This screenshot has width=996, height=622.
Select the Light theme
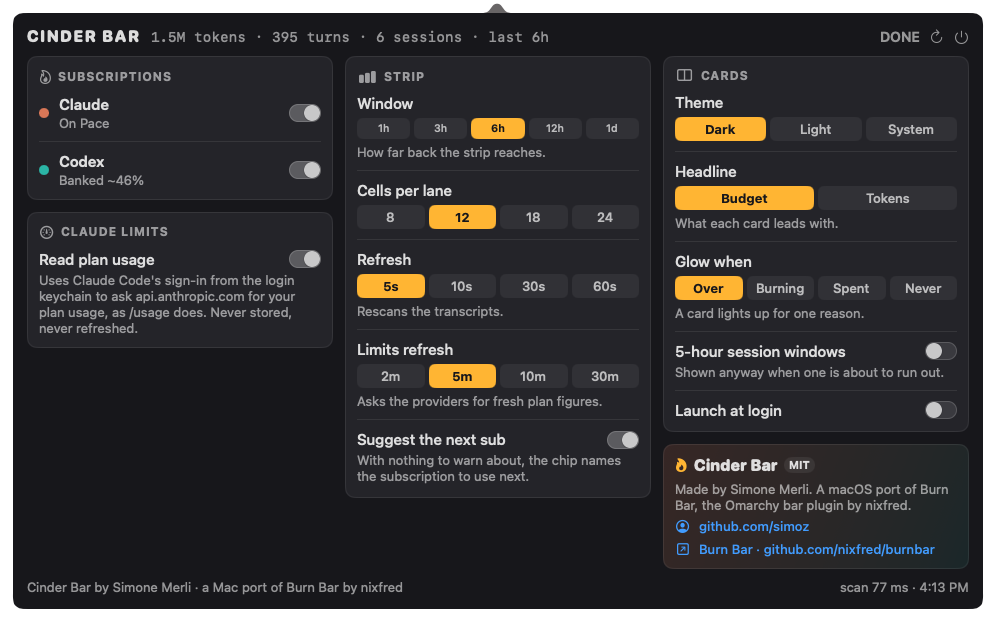tap(816, 129)
